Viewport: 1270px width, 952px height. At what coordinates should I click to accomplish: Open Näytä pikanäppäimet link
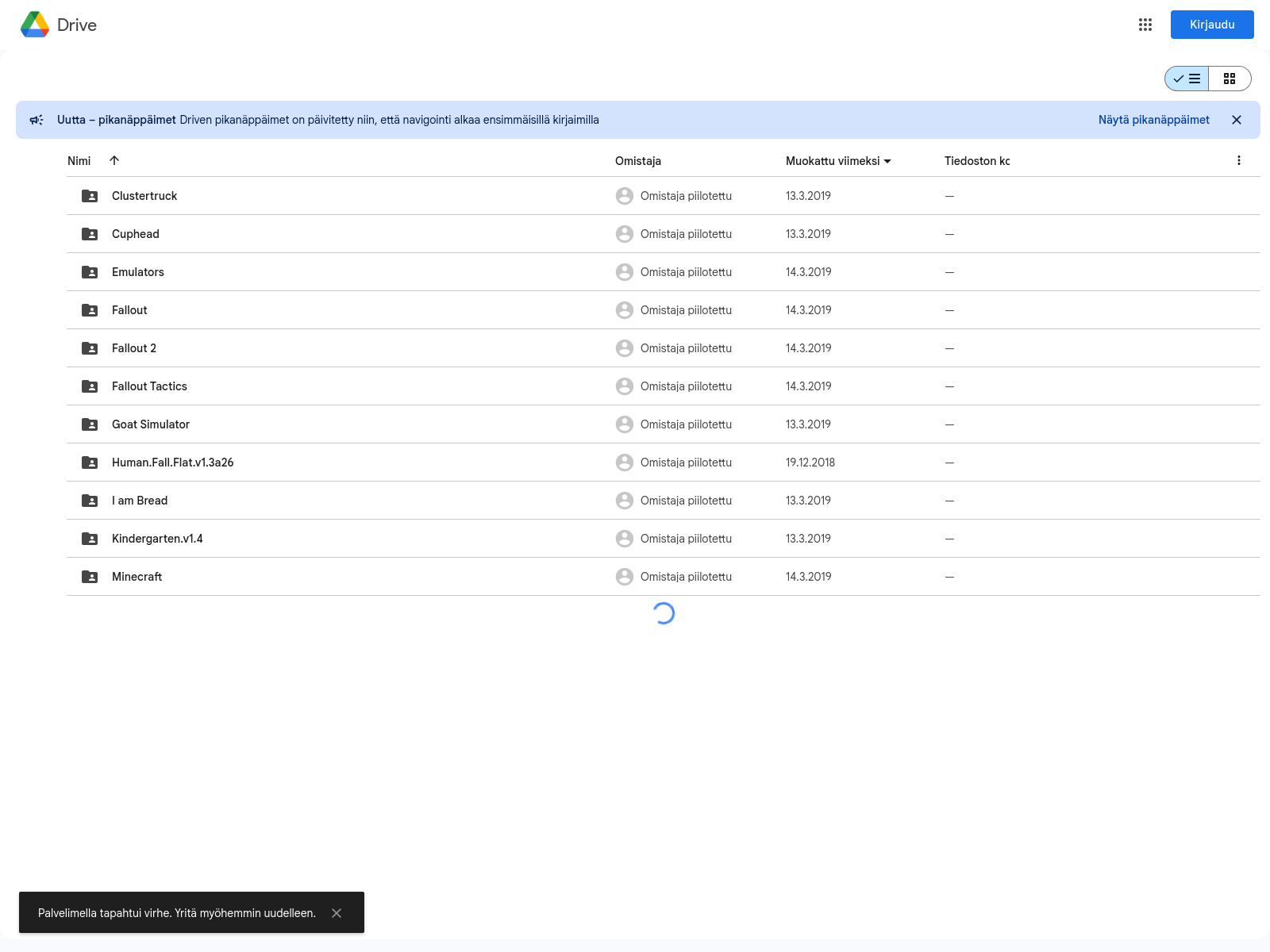pos(1154,120)
